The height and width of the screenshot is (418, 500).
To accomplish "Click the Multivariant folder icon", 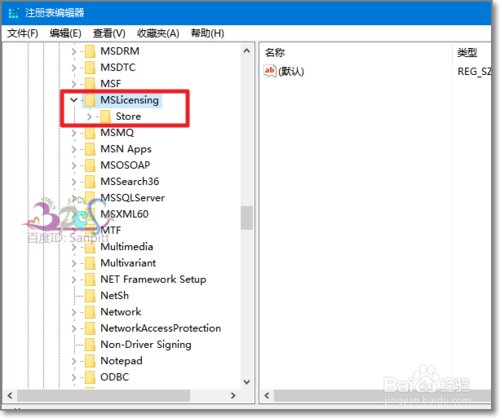I will 90,263.
